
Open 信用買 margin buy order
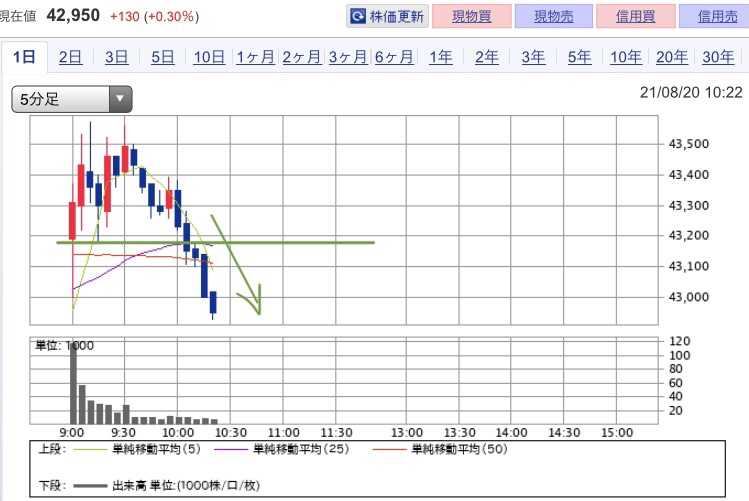click(x=636, y=17)
